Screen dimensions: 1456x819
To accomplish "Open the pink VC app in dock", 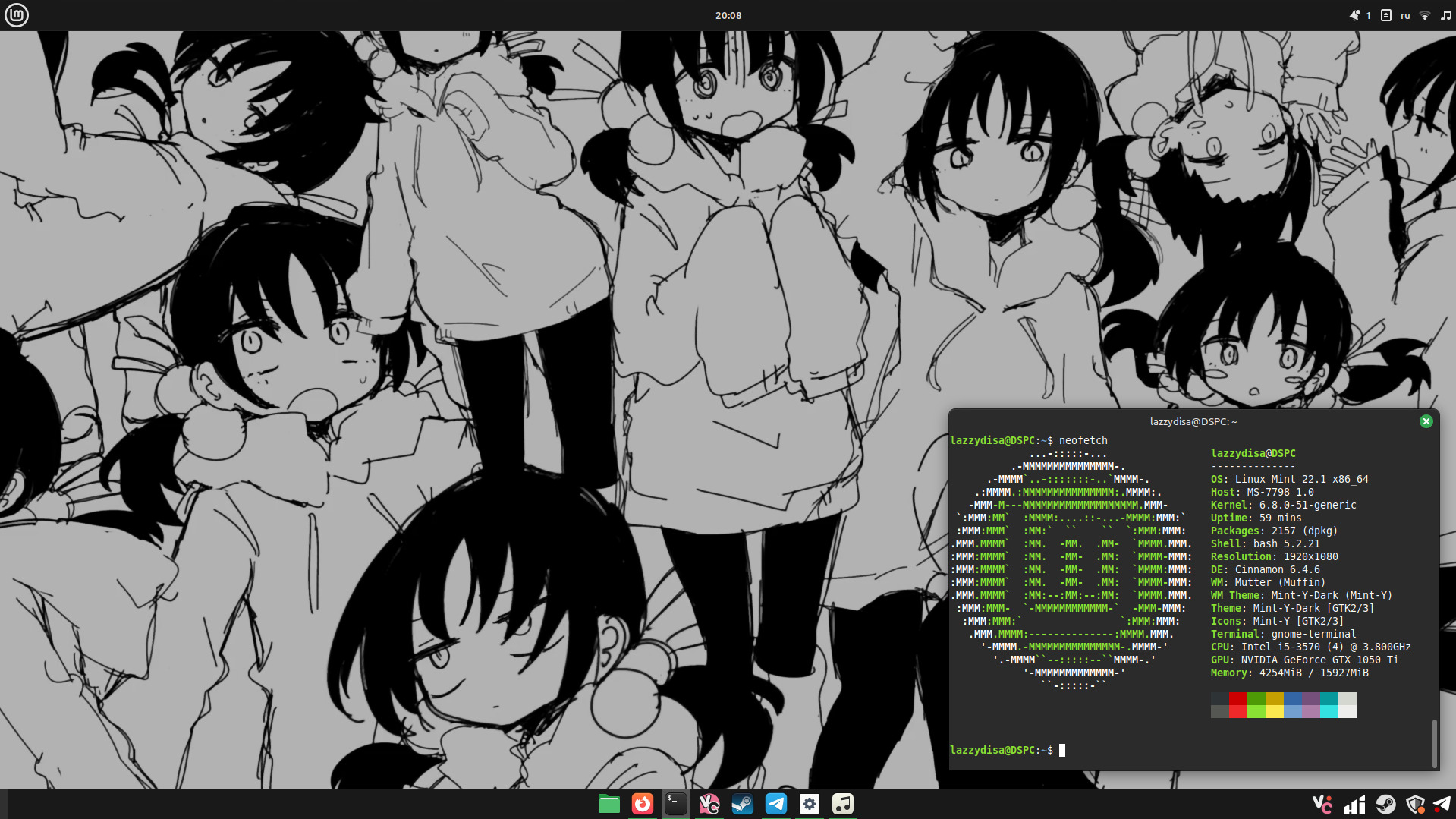I will click(709, 804).
